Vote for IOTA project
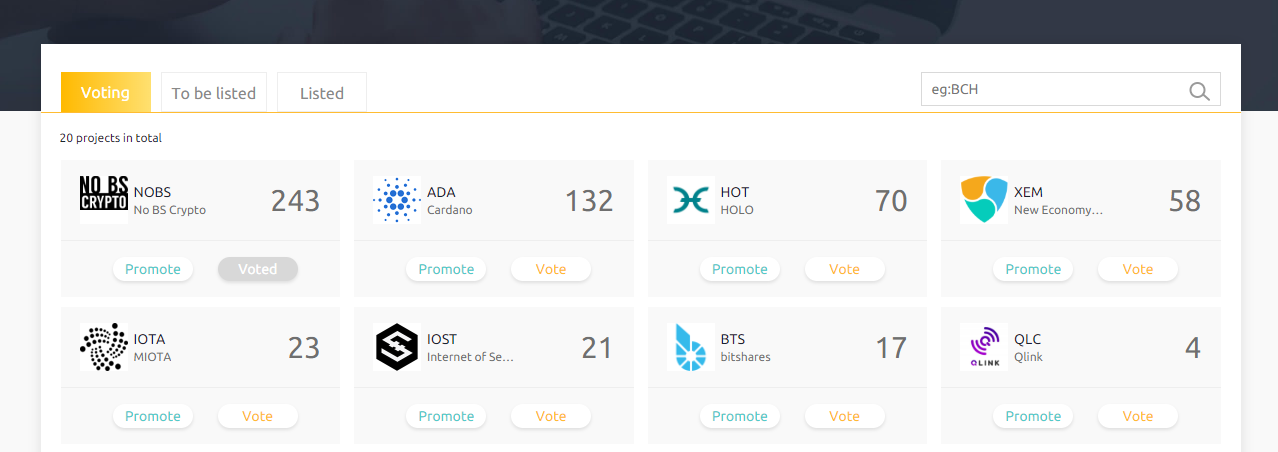This screenshot has width=1278, height=452. coord(257,416)
